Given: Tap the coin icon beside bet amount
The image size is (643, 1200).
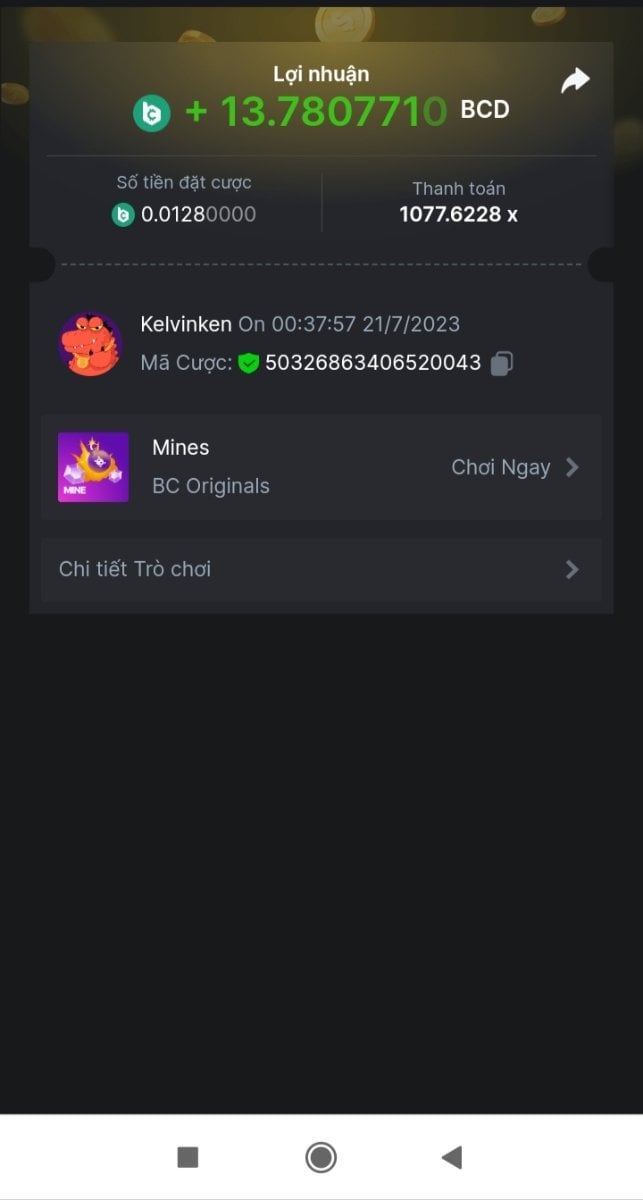Looking at the screenshot, I should coord(123,214).
